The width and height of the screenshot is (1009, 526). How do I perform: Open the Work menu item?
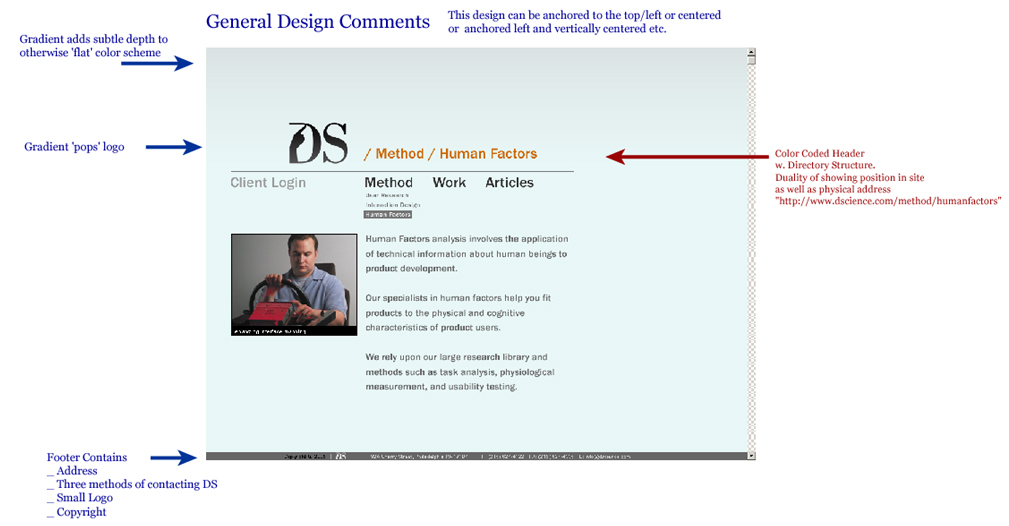point(449,183)
